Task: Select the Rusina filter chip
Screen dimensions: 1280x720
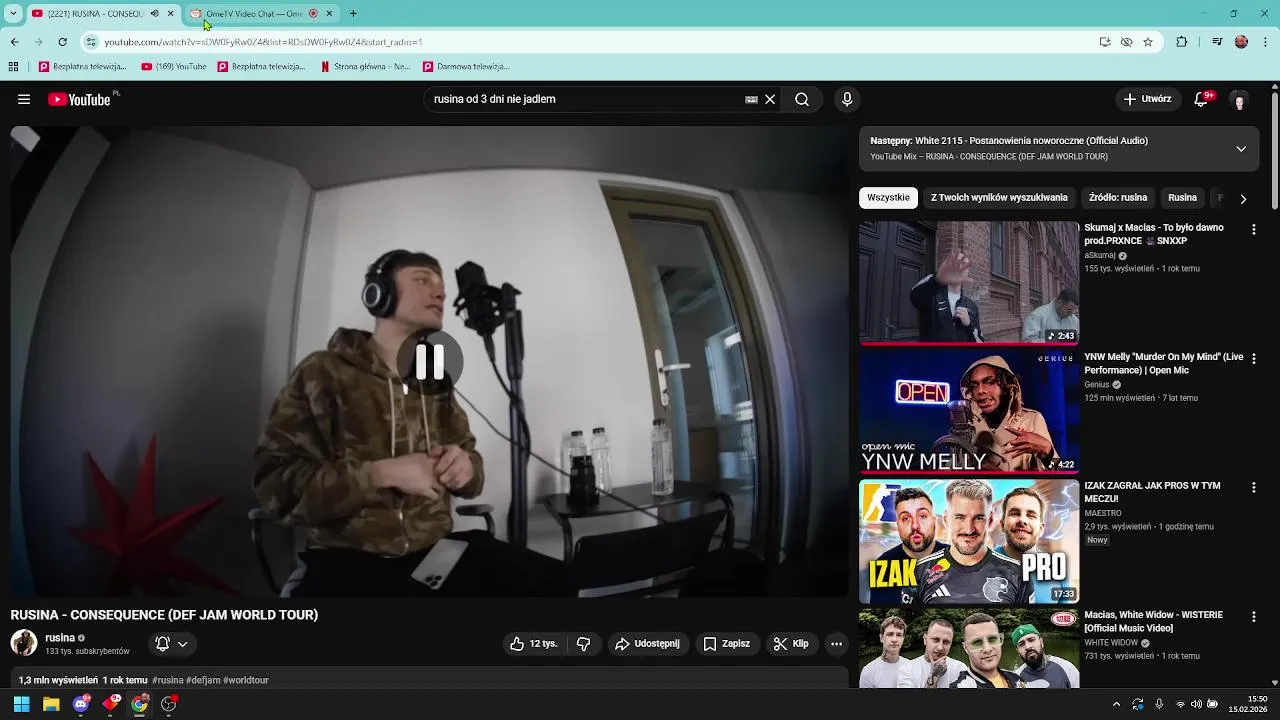Action: tap(1182, 198)
